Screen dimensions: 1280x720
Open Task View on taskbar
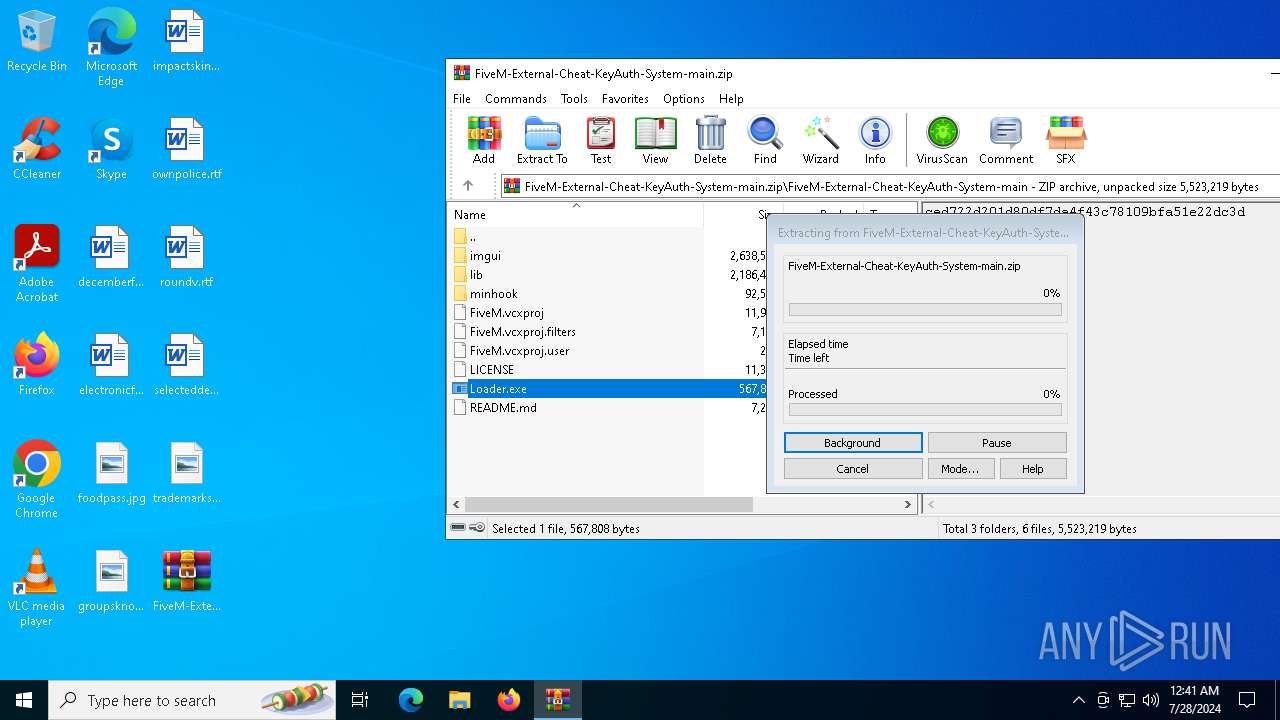[360, 700]
